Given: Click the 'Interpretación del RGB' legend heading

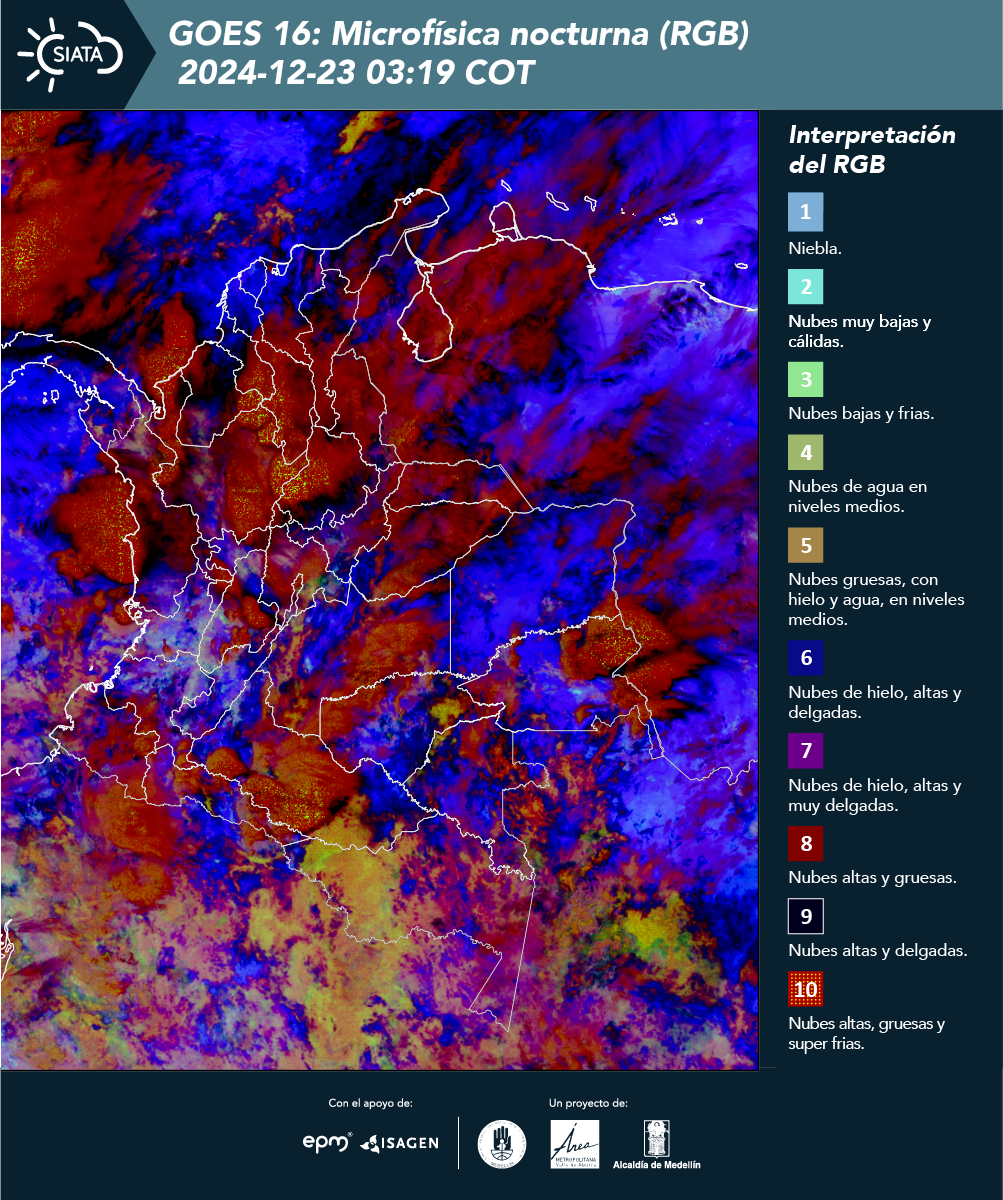Looking at the screenshot, I should coord(872,150).
